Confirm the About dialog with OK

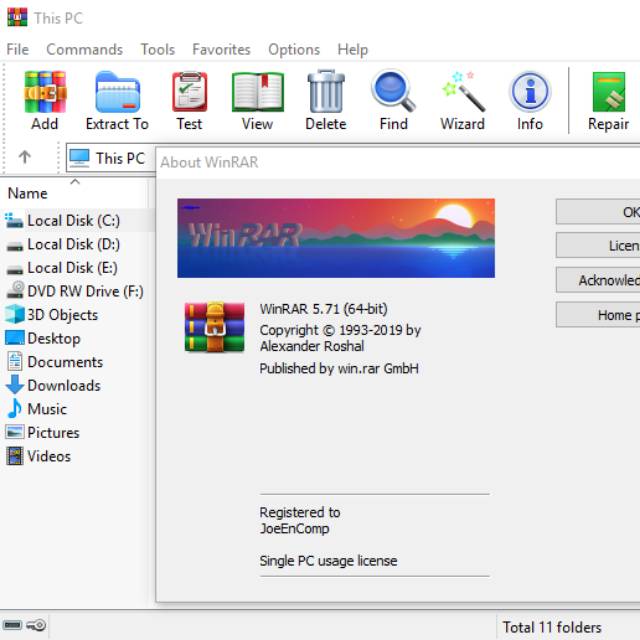(x=598, y=211)
